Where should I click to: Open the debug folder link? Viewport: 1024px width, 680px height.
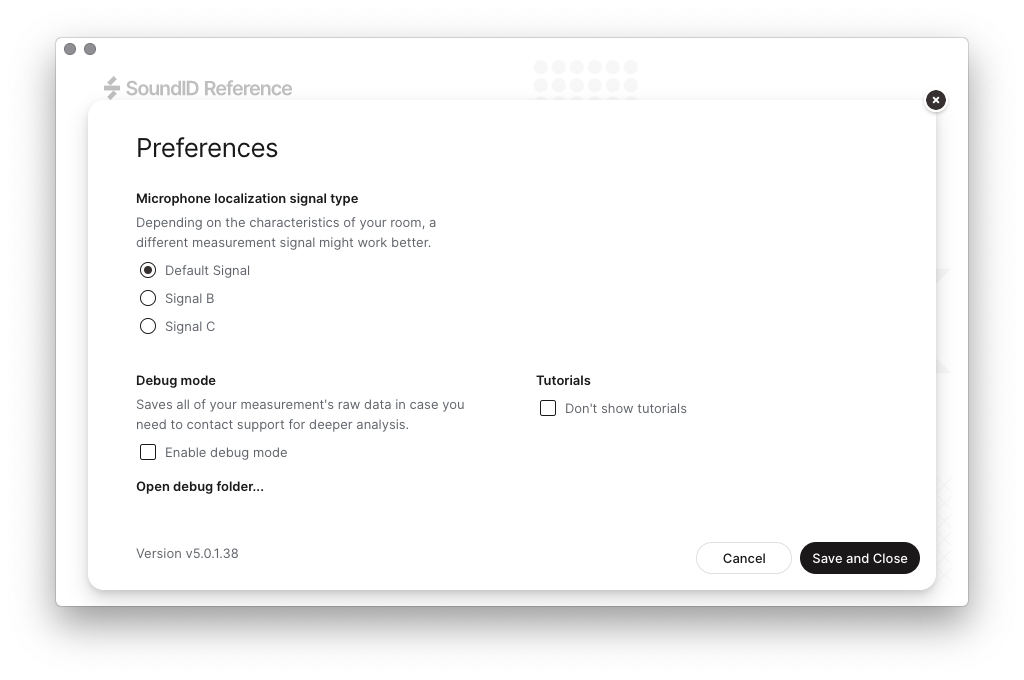(x=200, y=486)
